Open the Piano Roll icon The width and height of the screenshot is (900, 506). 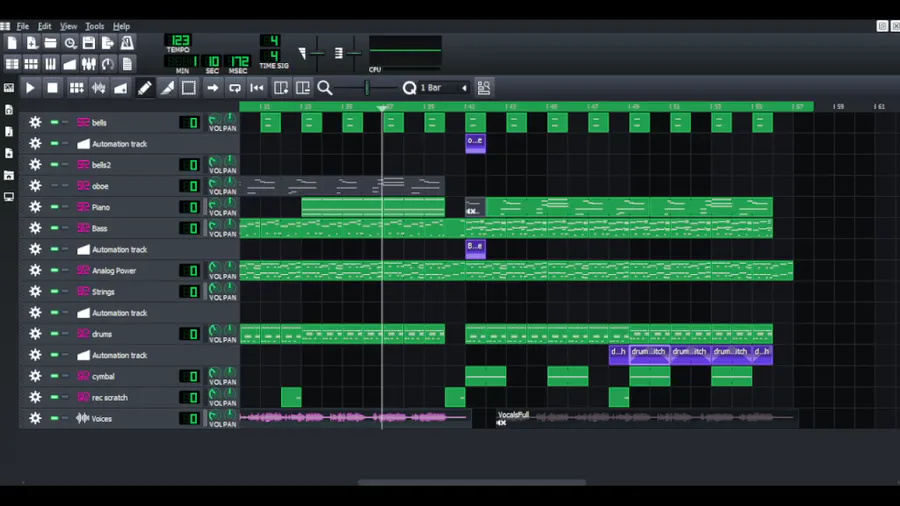(51, 64)
